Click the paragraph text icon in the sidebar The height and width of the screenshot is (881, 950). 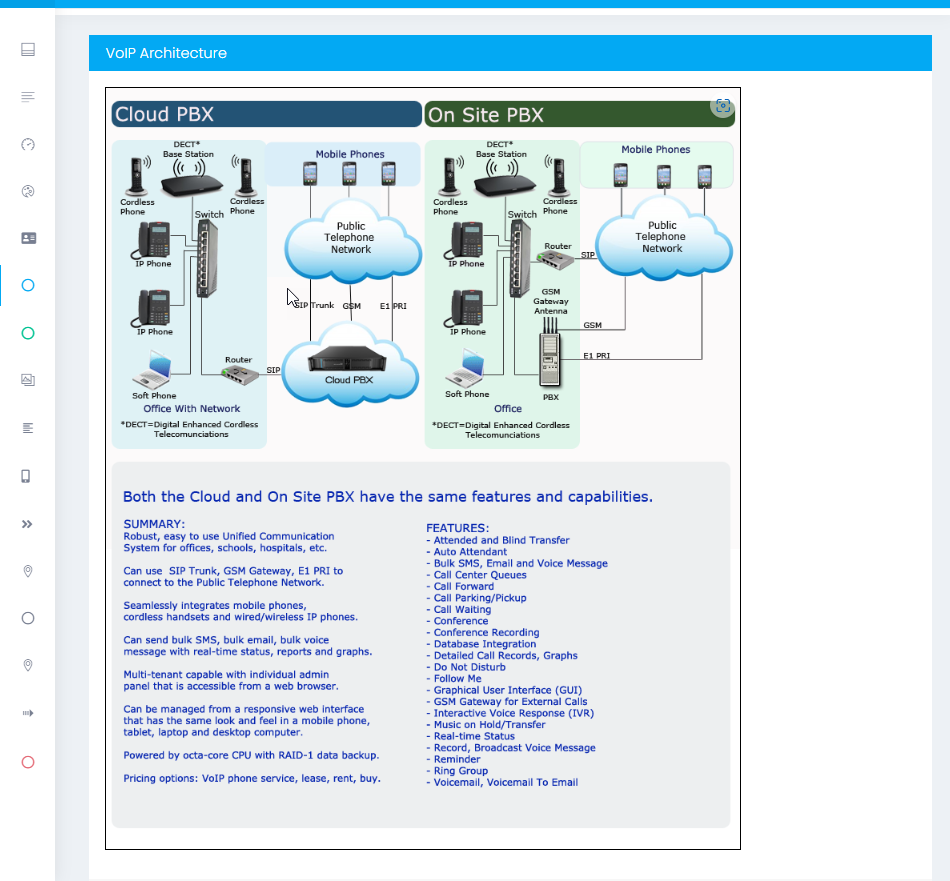27,427
